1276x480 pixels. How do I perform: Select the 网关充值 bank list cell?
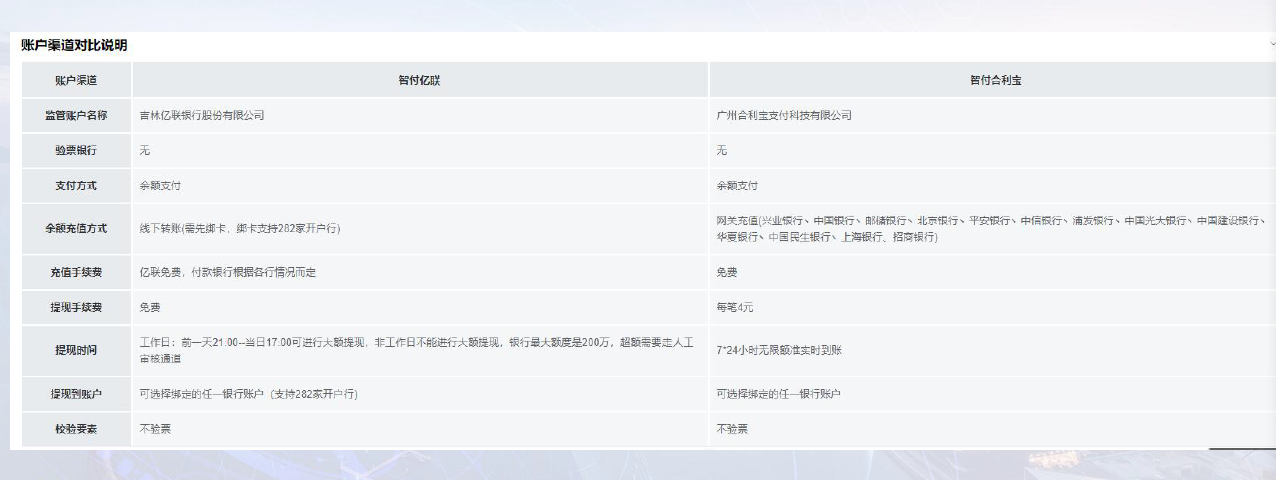coord(990,228)
